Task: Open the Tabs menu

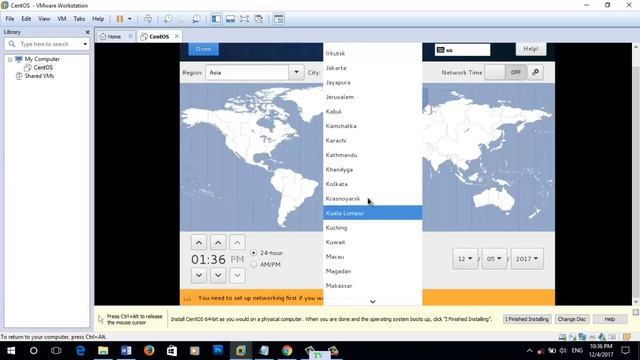Action: [79, 19]
